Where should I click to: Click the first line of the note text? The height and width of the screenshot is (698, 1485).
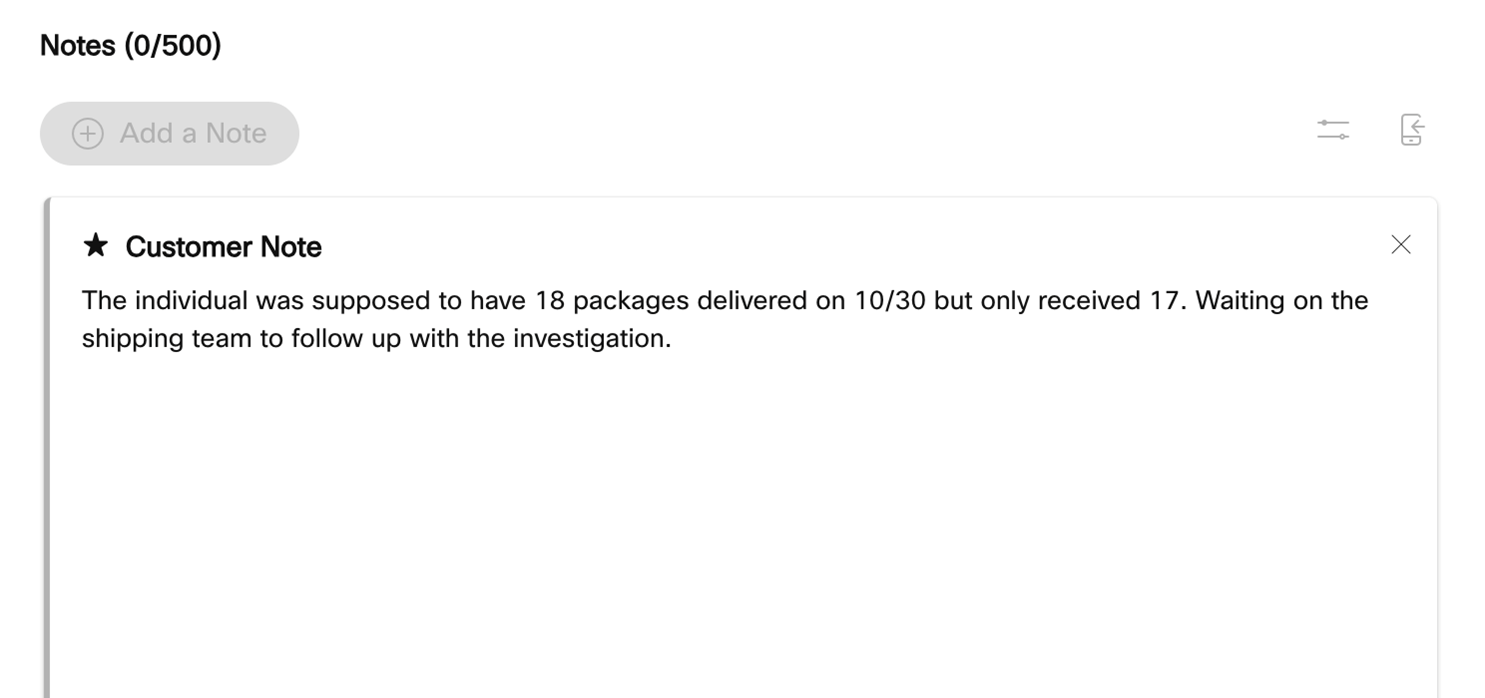[x=725, y=300]
